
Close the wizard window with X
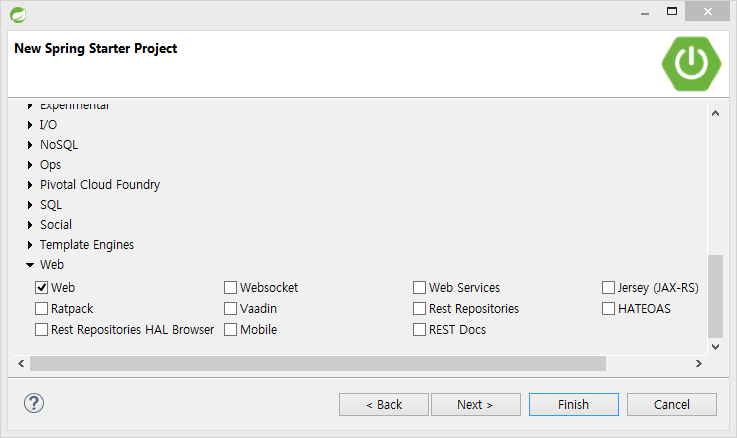(x=707, y=11)
